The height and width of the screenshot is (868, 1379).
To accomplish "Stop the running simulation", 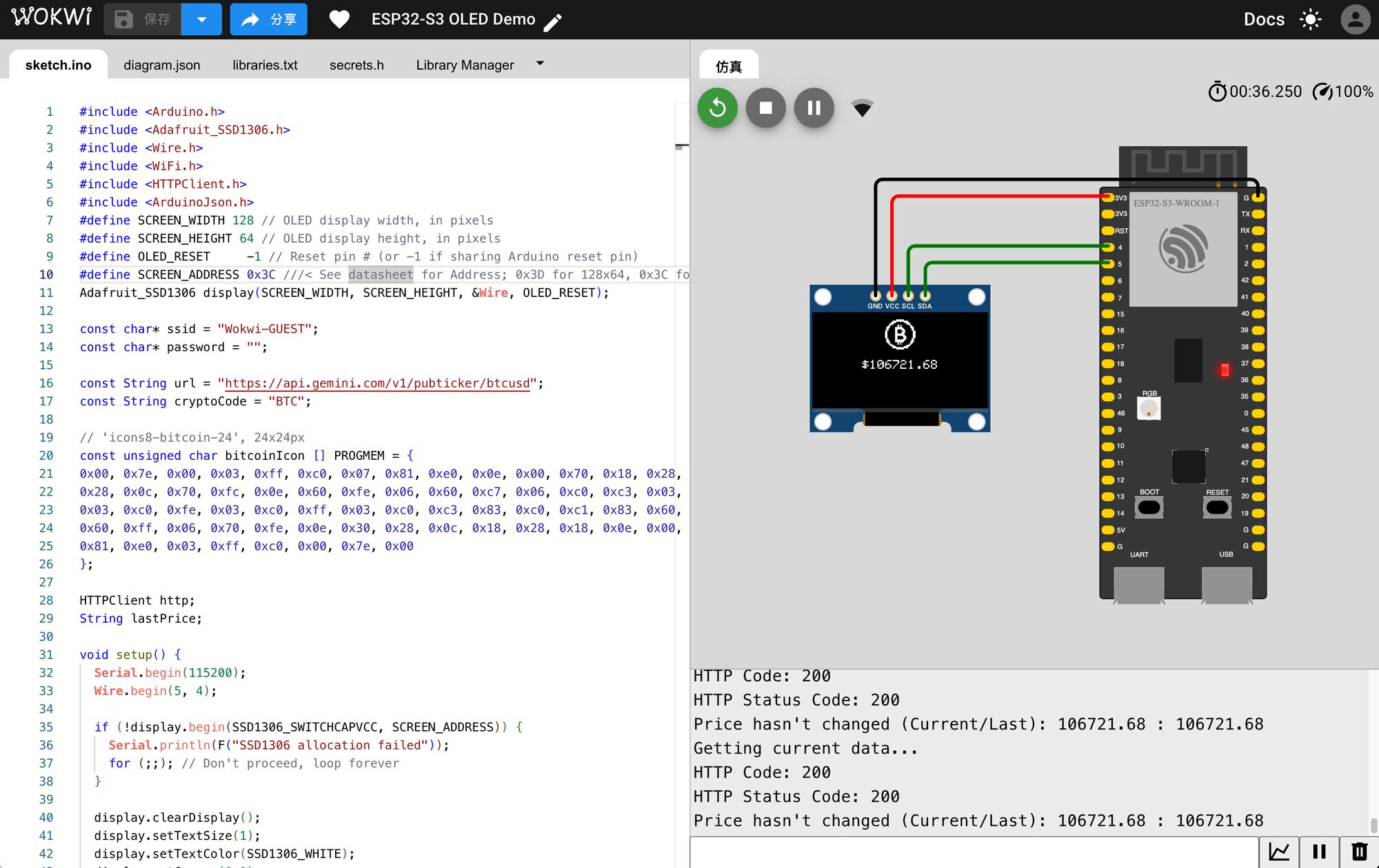I will coord(765,108).
